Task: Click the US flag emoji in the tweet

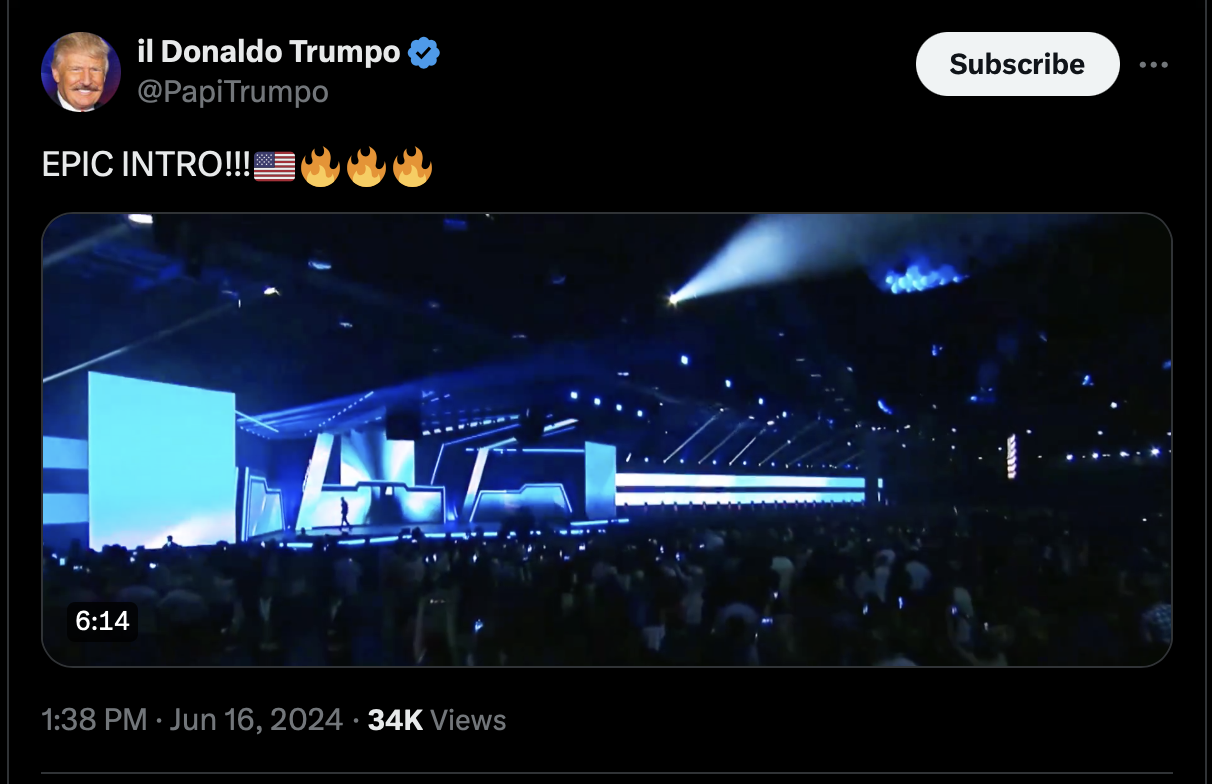Action: coord(275,166)
